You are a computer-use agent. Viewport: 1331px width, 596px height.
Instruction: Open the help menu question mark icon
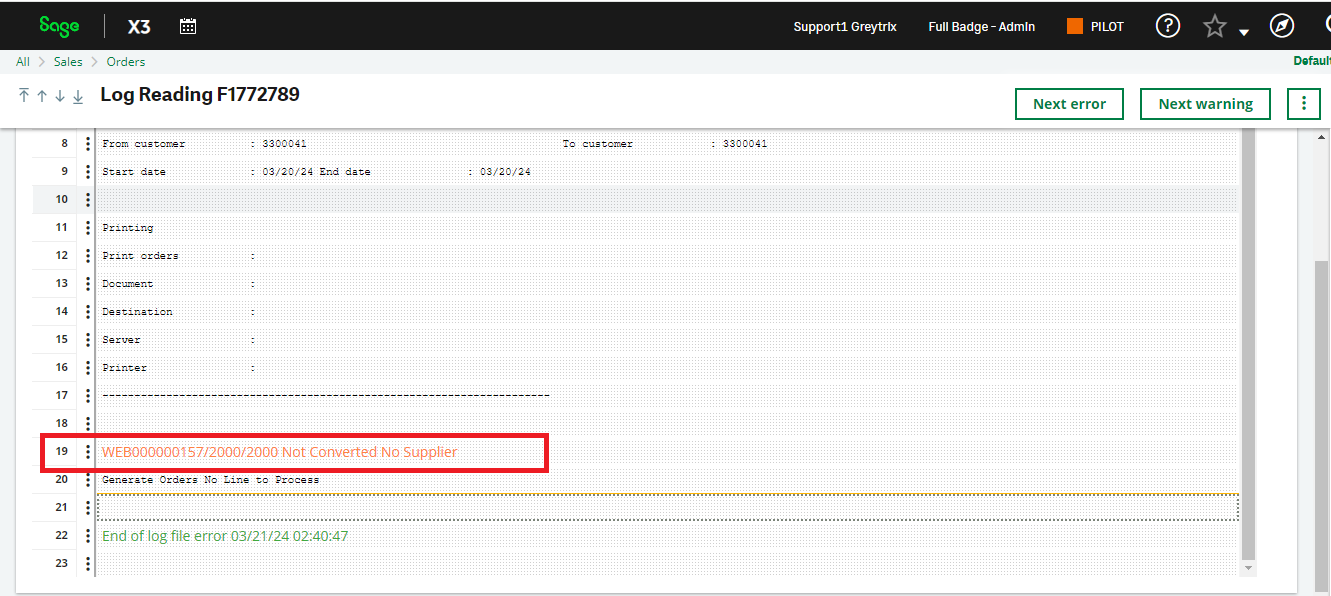coord(1167,26)
